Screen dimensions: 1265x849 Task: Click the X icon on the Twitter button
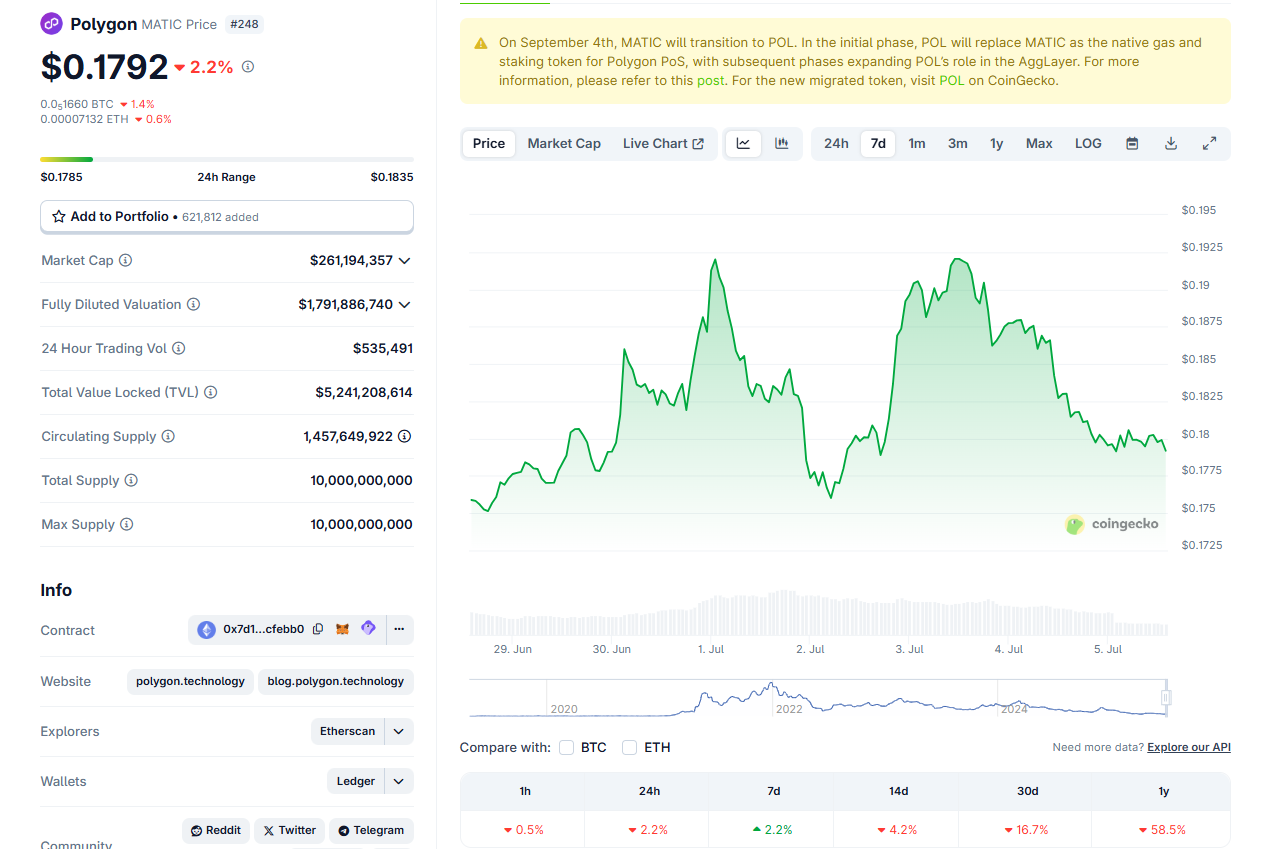[268, 830]
